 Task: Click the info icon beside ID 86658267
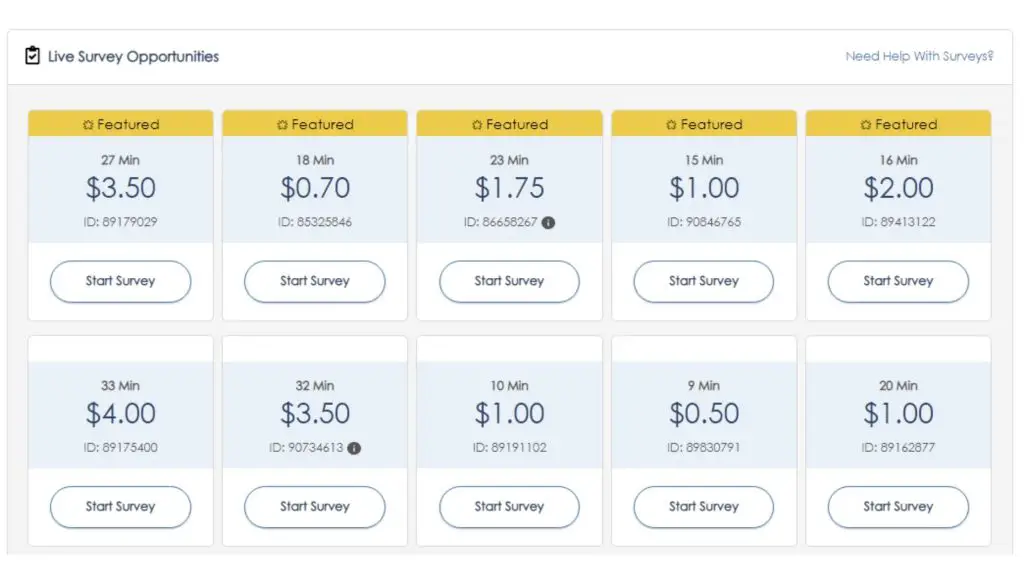(549, 223)
